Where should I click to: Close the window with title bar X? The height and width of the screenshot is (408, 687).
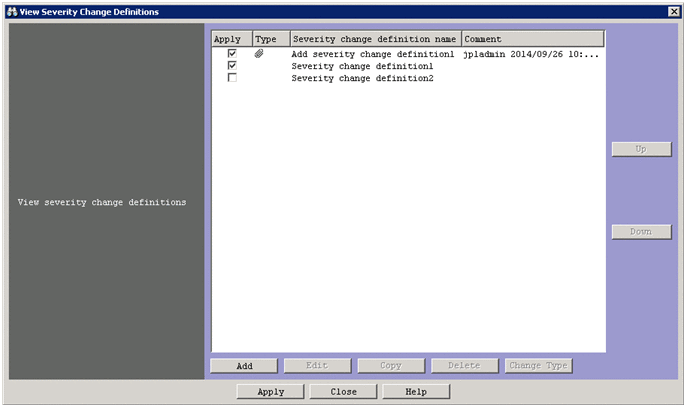(x=674, y=11)
